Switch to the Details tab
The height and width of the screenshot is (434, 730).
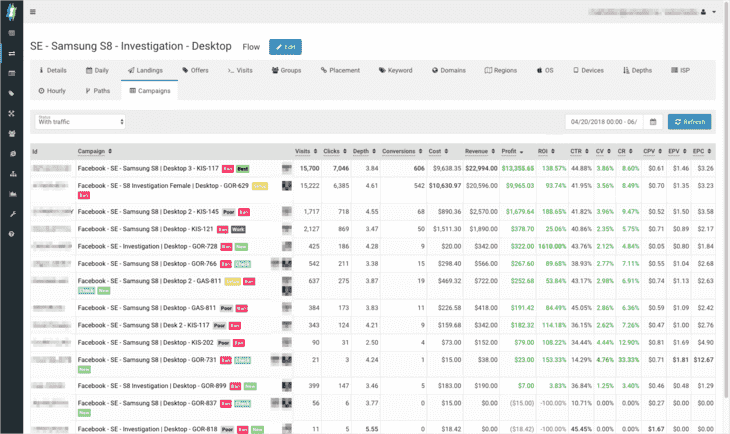pos(53,70)
